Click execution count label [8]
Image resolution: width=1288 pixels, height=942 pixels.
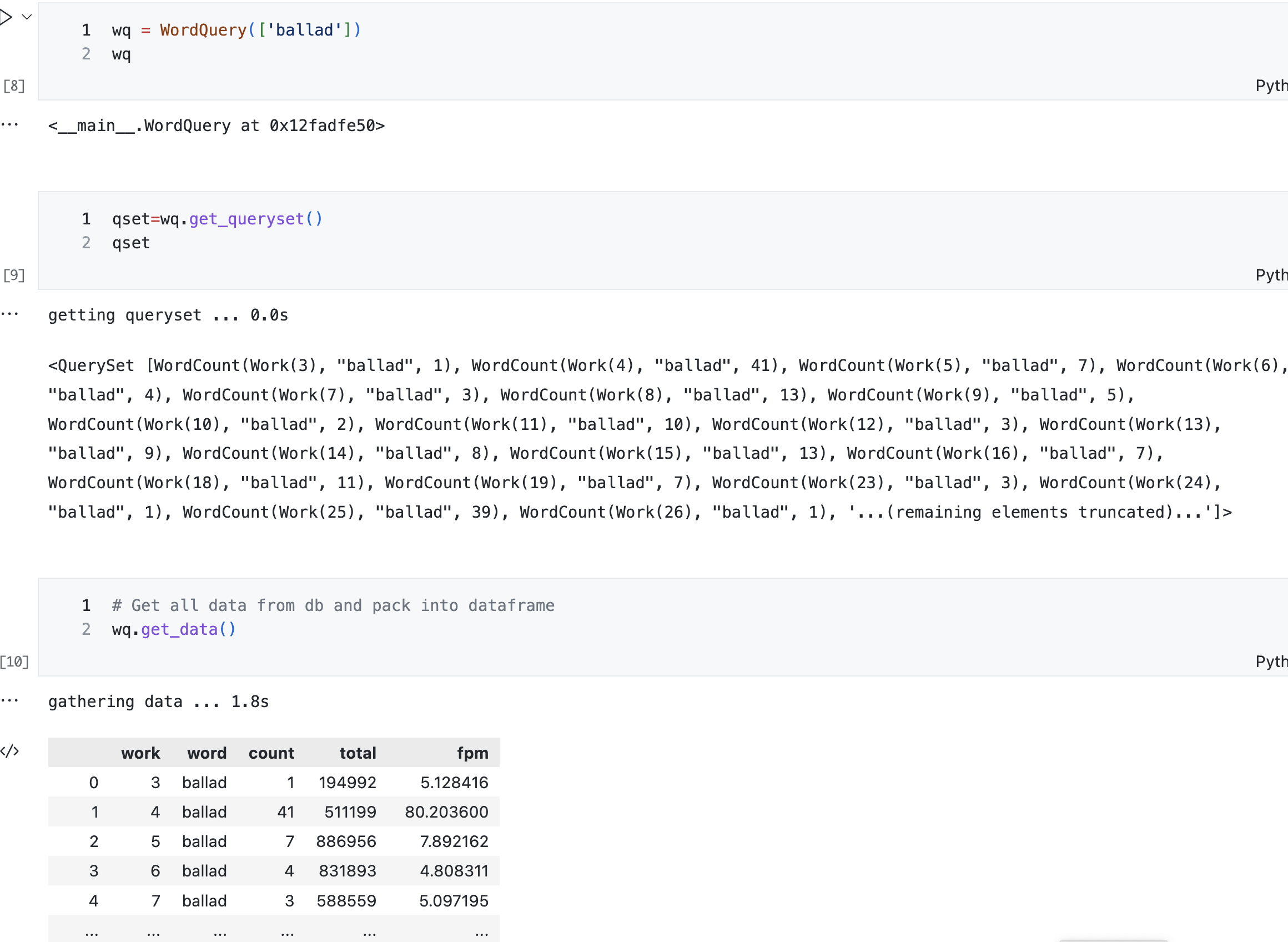14,86
